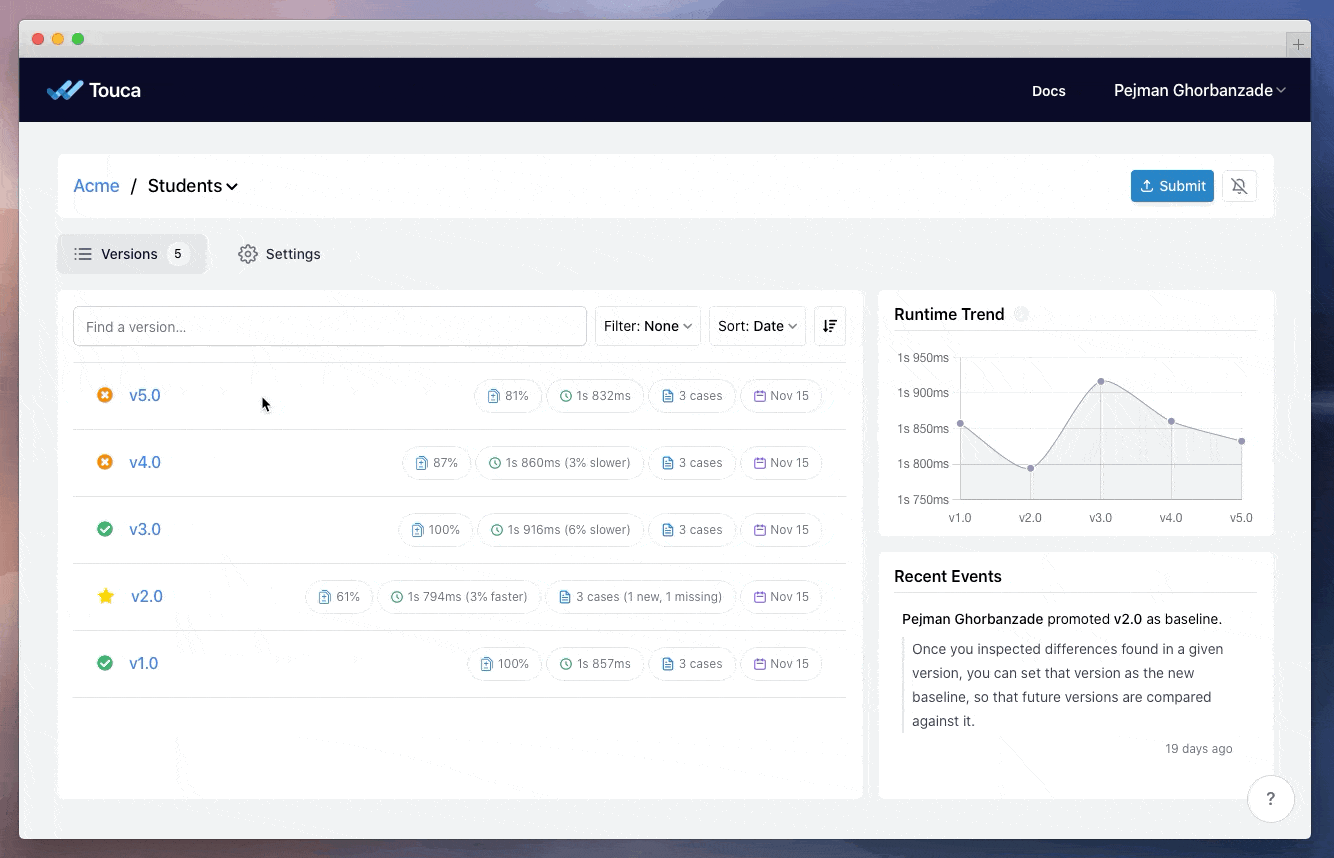The width and height of the screenshot is (1334, 858).
Task: Open version v4.0
Action: (x=145, y=463)
